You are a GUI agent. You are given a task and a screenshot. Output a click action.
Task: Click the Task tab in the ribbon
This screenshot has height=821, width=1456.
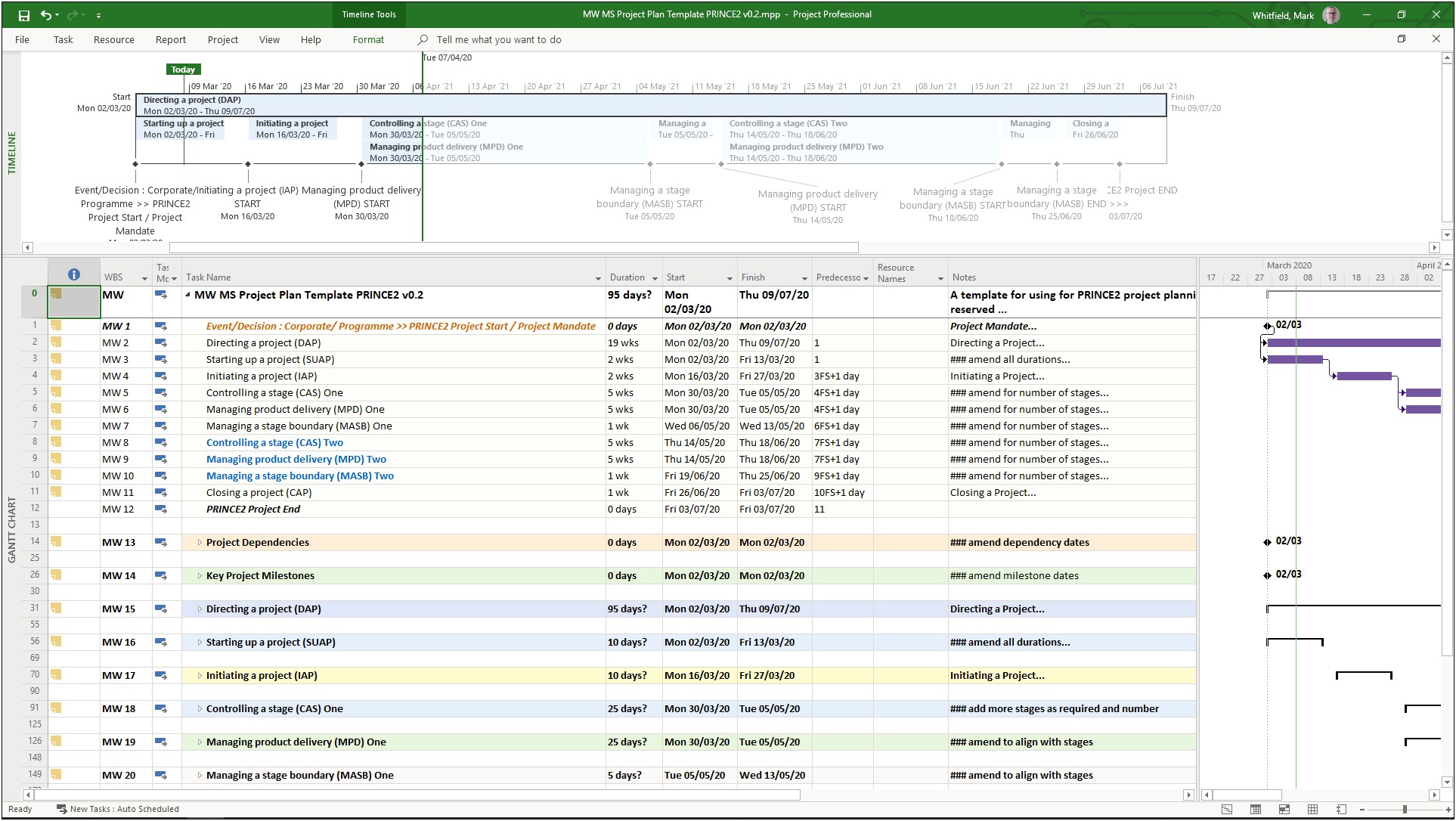pyautogui.click(x=62, y=39)
